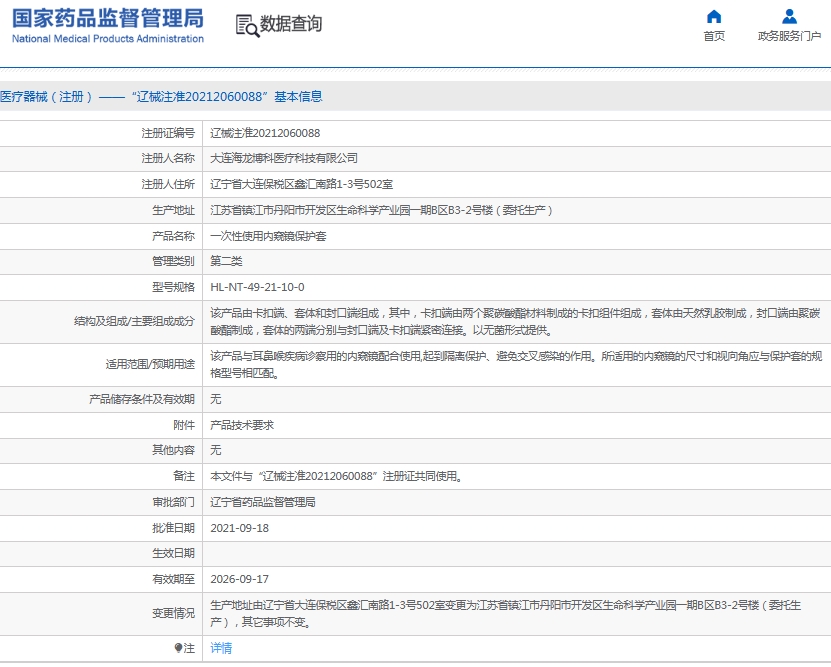Open the 政务服务门户 user portal icon

[x=789, y=17]
